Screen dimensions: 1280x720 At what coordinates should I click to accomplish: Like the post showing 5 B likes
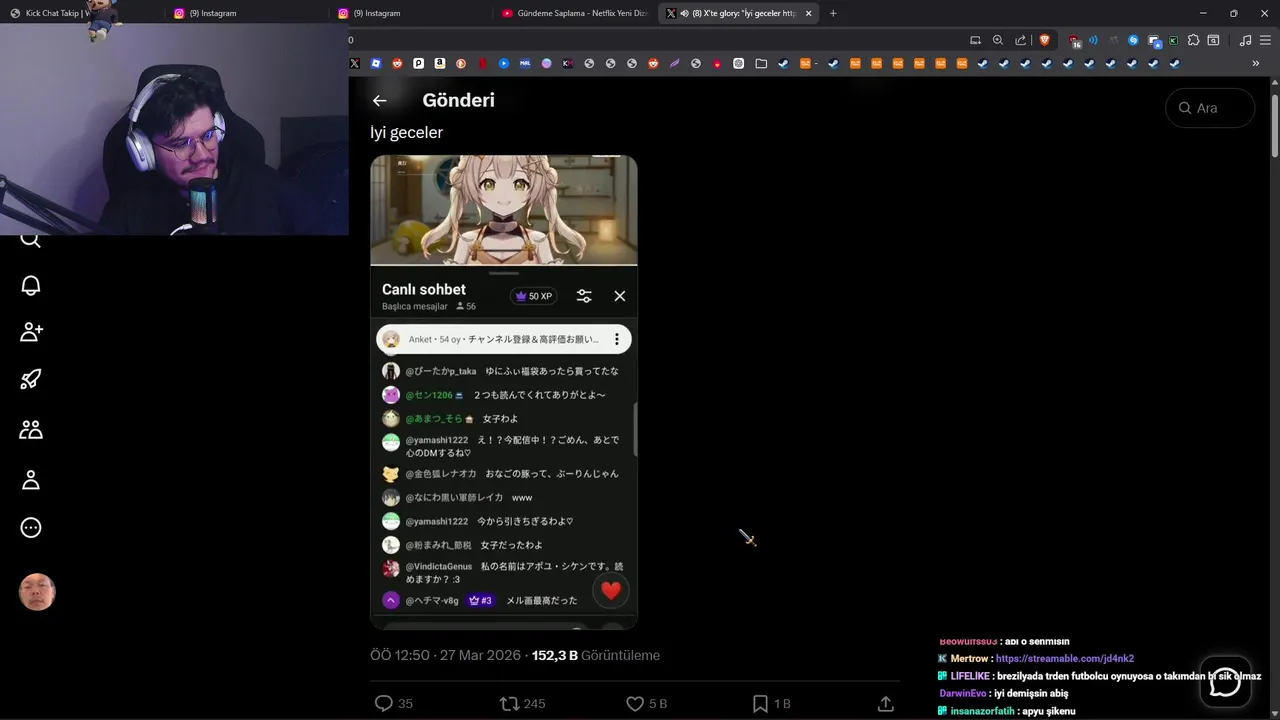(635, 704)
